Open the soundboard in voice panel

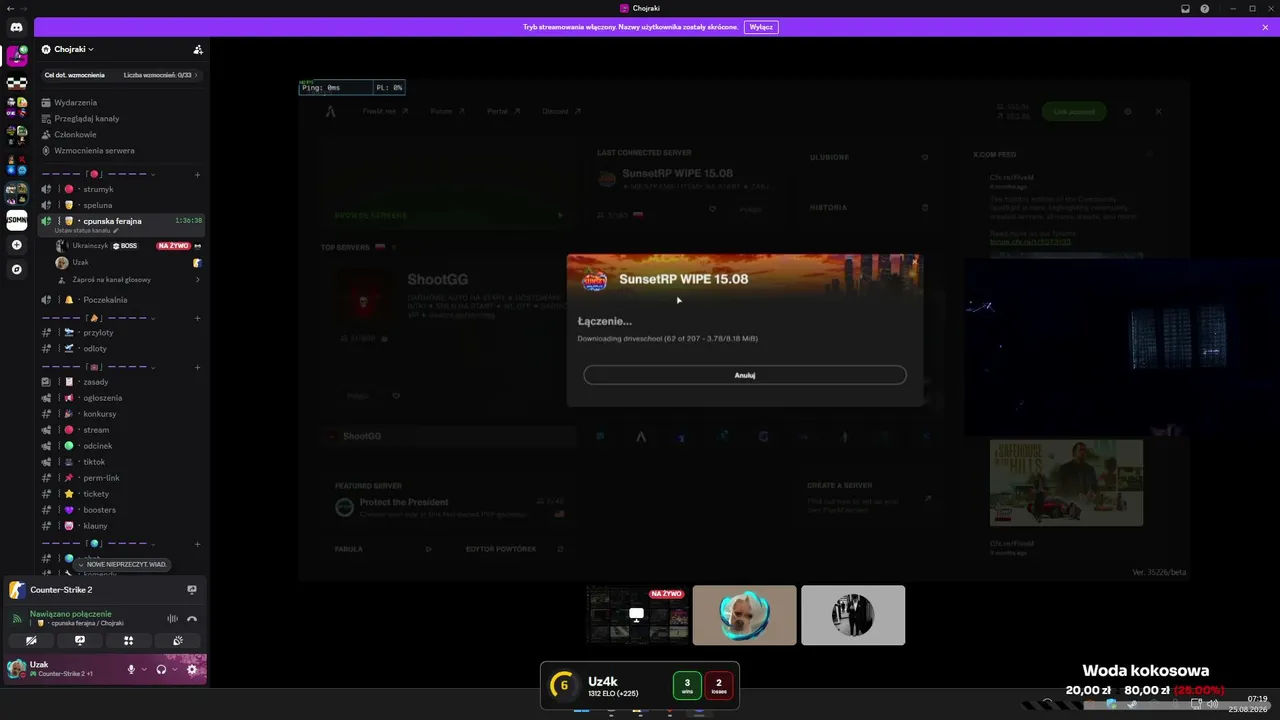tap(177, 641)
